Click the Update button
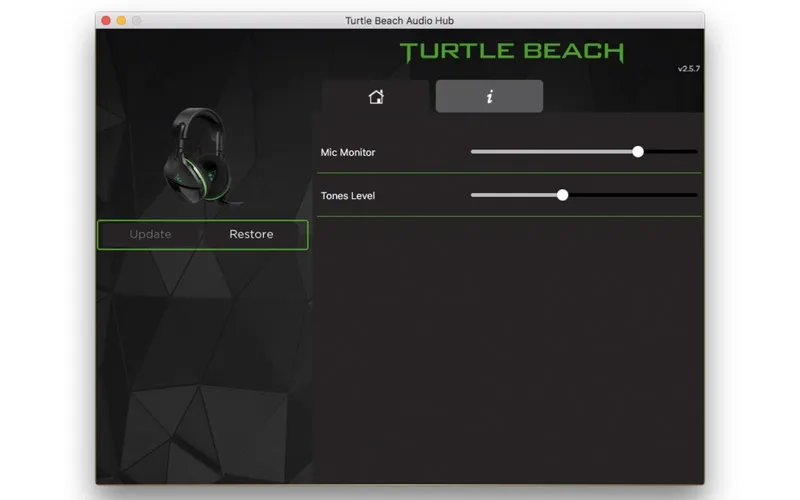The width and height of the screenshot is (800, 500). coord(150,234)
